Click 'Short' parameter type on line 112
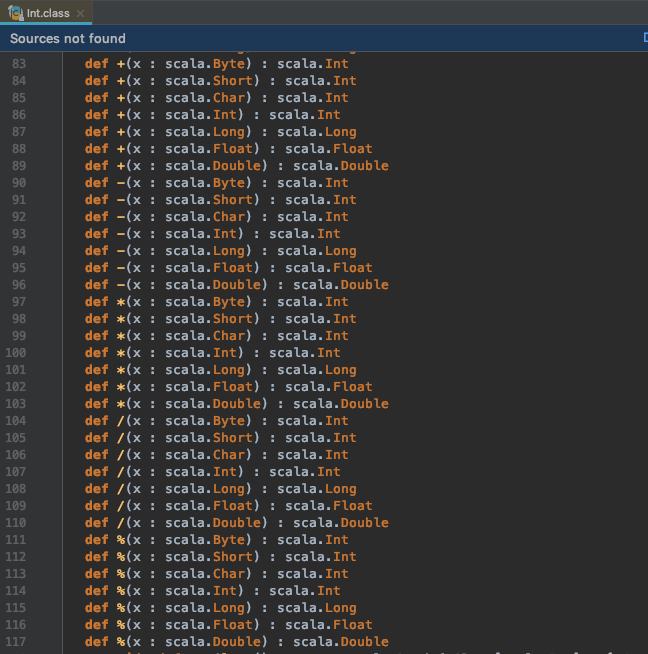The width and height of the screenshot is (648, 654). click(233, 557)
